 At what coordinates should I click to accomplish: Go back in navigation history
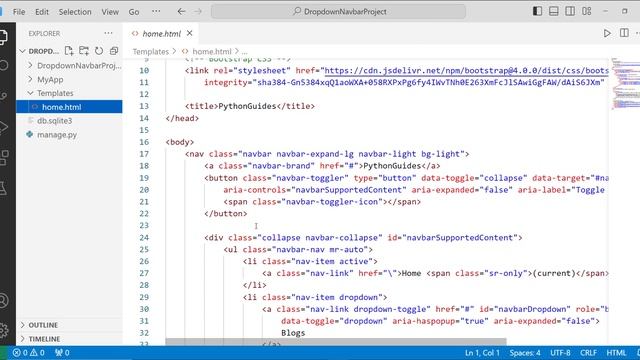click(x=181, y=11)
